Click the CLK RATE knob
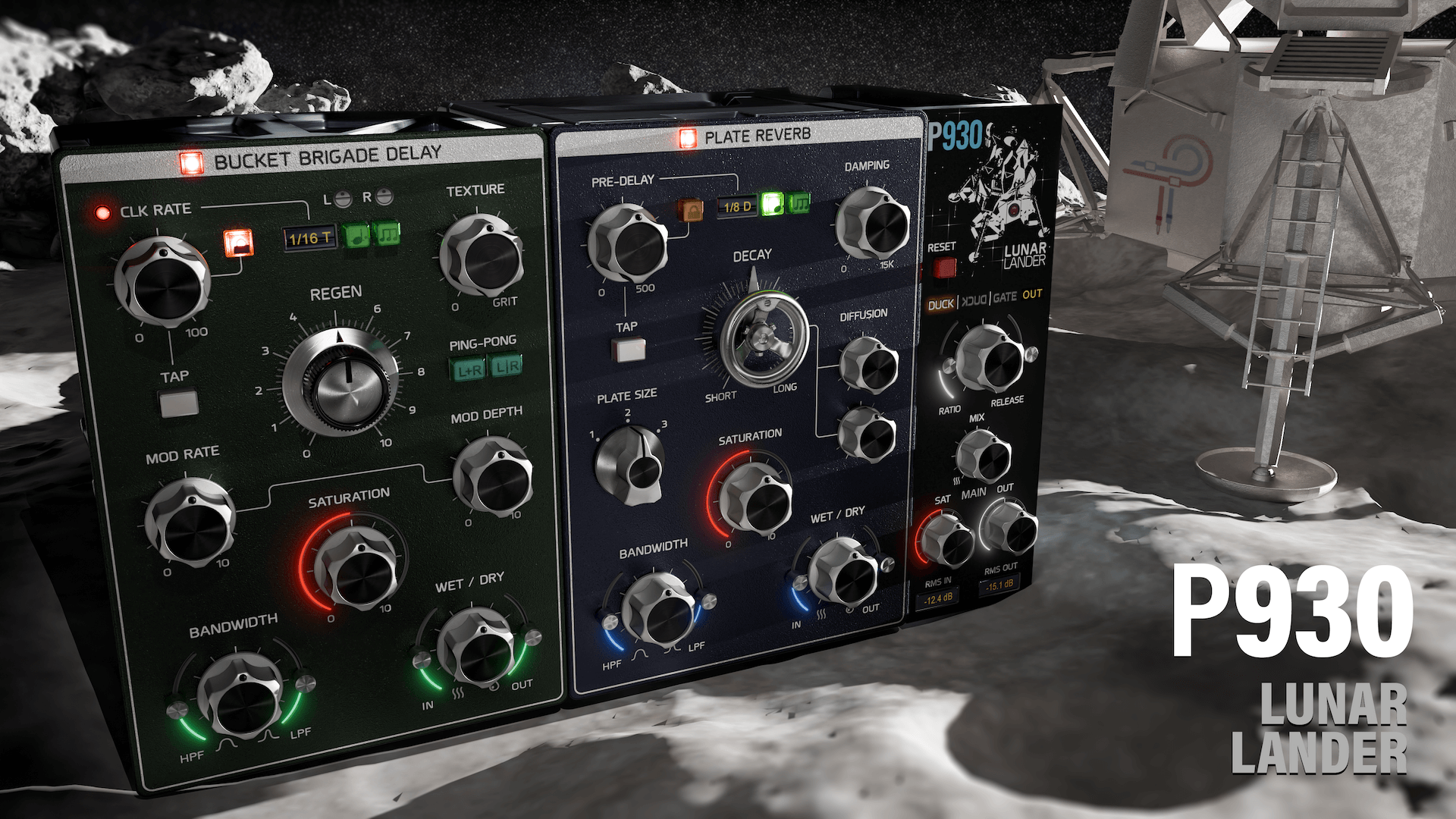 (162, 281)
